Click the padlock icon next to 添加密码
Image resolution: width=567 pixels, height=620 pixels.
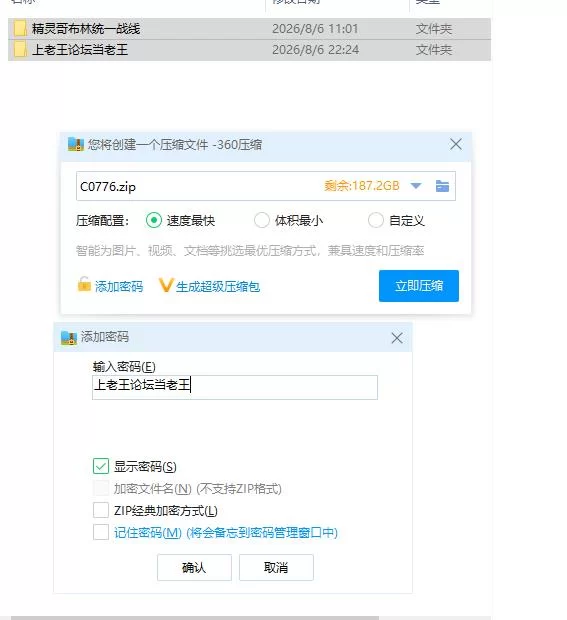click(x=84, y=284)
